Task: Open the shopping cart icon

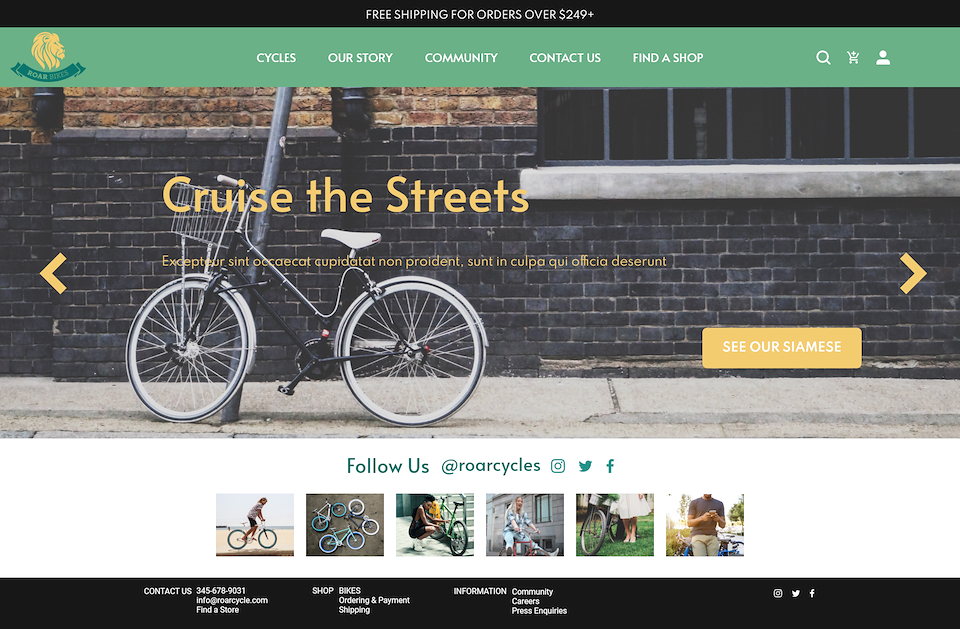Action: (853, 58)
